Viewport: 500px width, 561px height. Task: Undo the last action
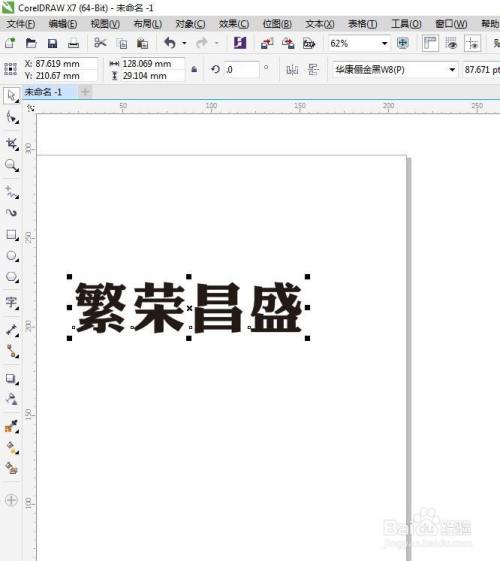(170, 43)
